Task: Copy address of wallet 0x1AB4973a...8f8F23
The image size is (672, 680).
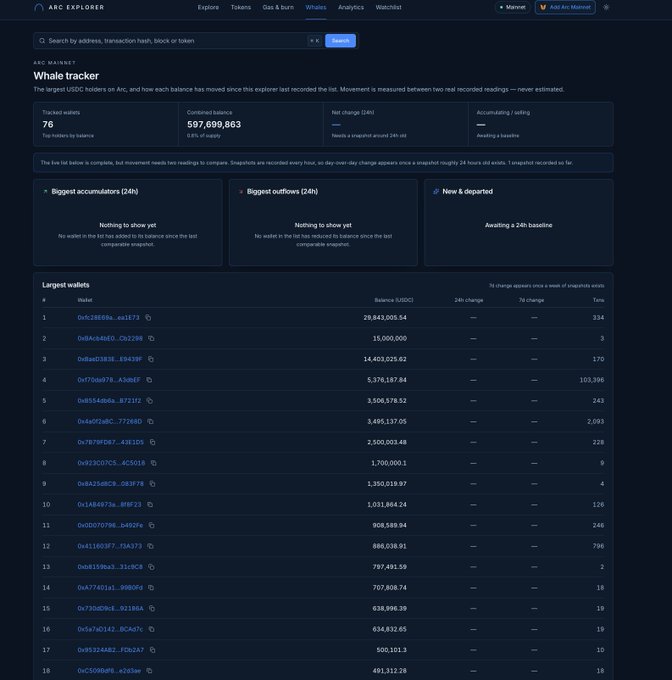Action: 150,504
